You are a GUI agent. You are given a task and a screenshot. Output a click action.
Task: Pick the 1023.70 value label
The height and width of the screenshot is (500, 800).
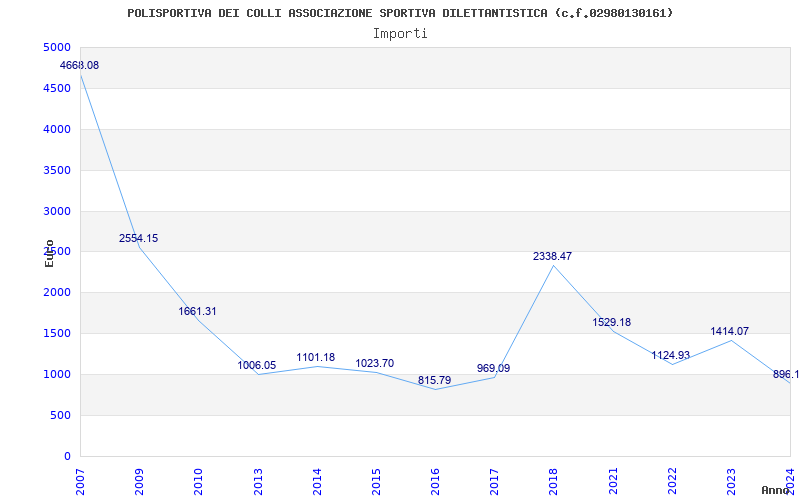(374, 364)
